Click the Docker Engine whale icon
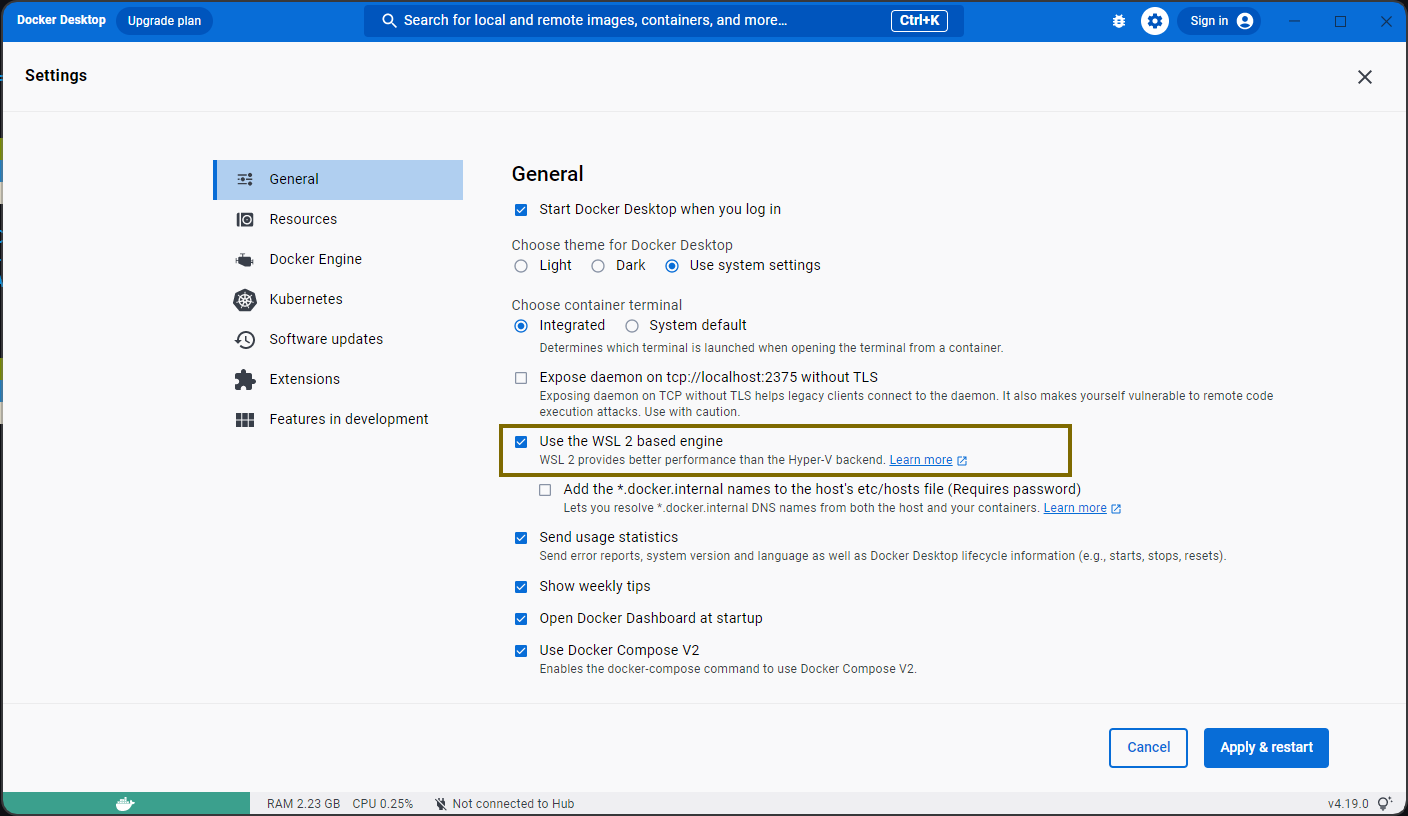1408x816 pixels. coord(245,260)
